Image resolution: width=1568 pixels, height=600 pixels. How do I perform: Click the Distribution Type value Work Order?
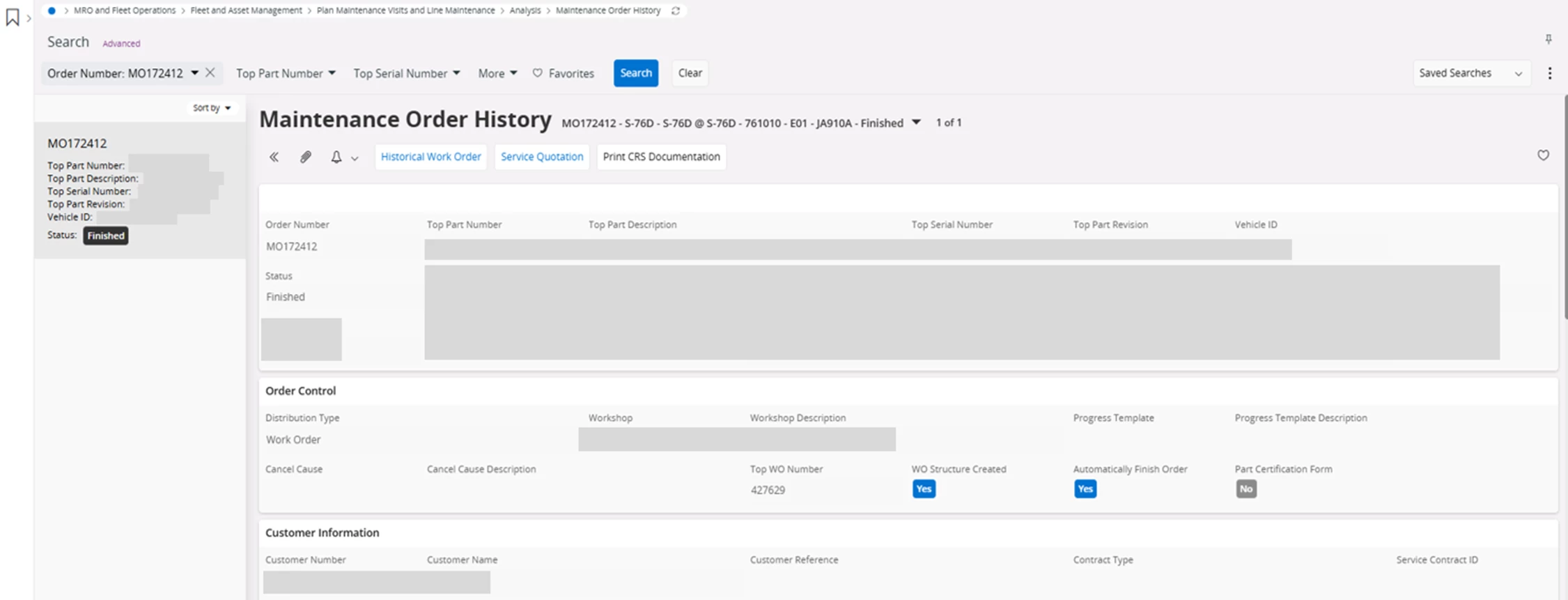293,440
